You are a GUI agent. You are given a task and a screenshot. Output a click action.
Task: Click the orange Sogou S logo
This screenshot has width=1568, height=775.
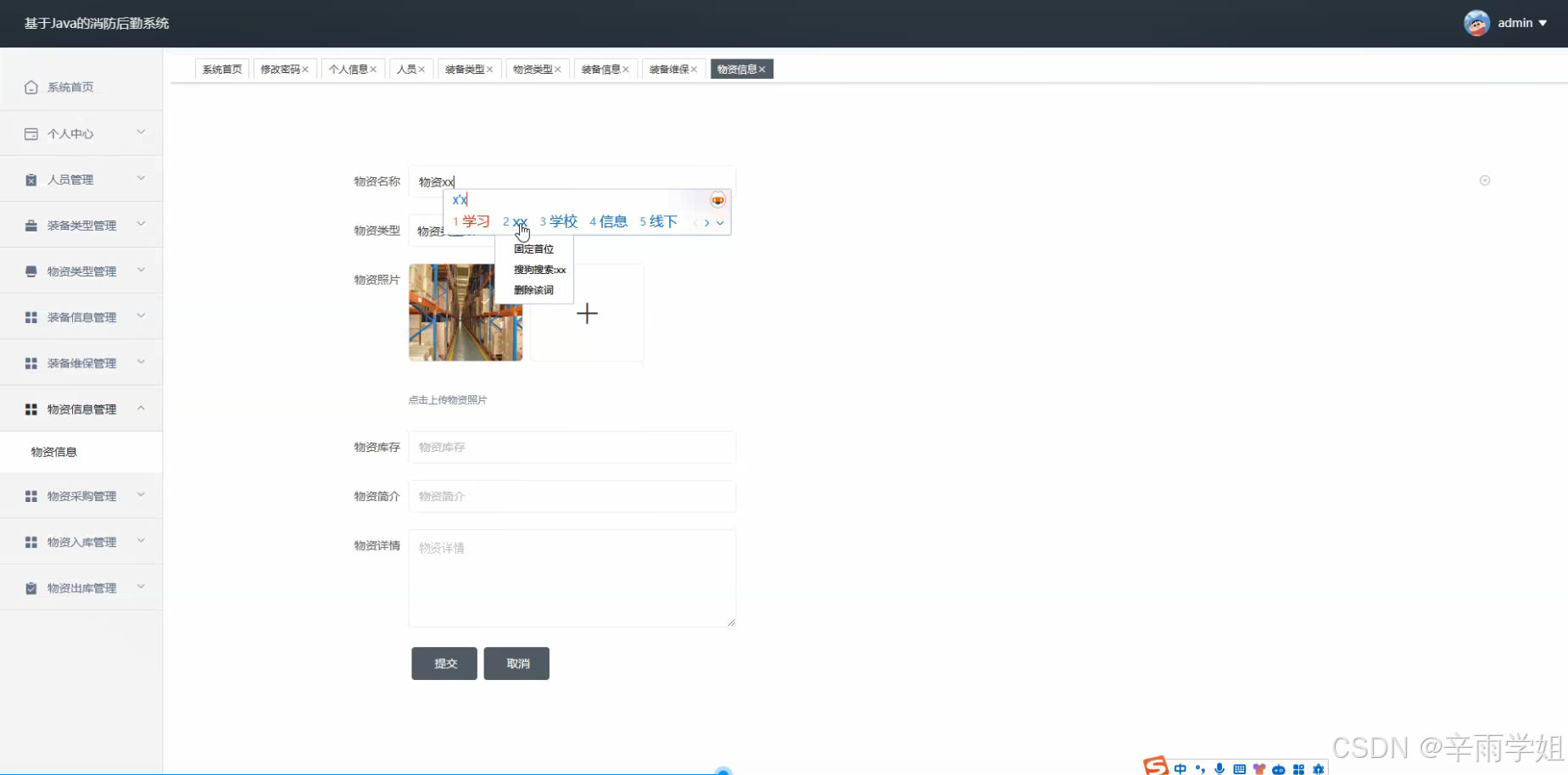pos(1155,767)
